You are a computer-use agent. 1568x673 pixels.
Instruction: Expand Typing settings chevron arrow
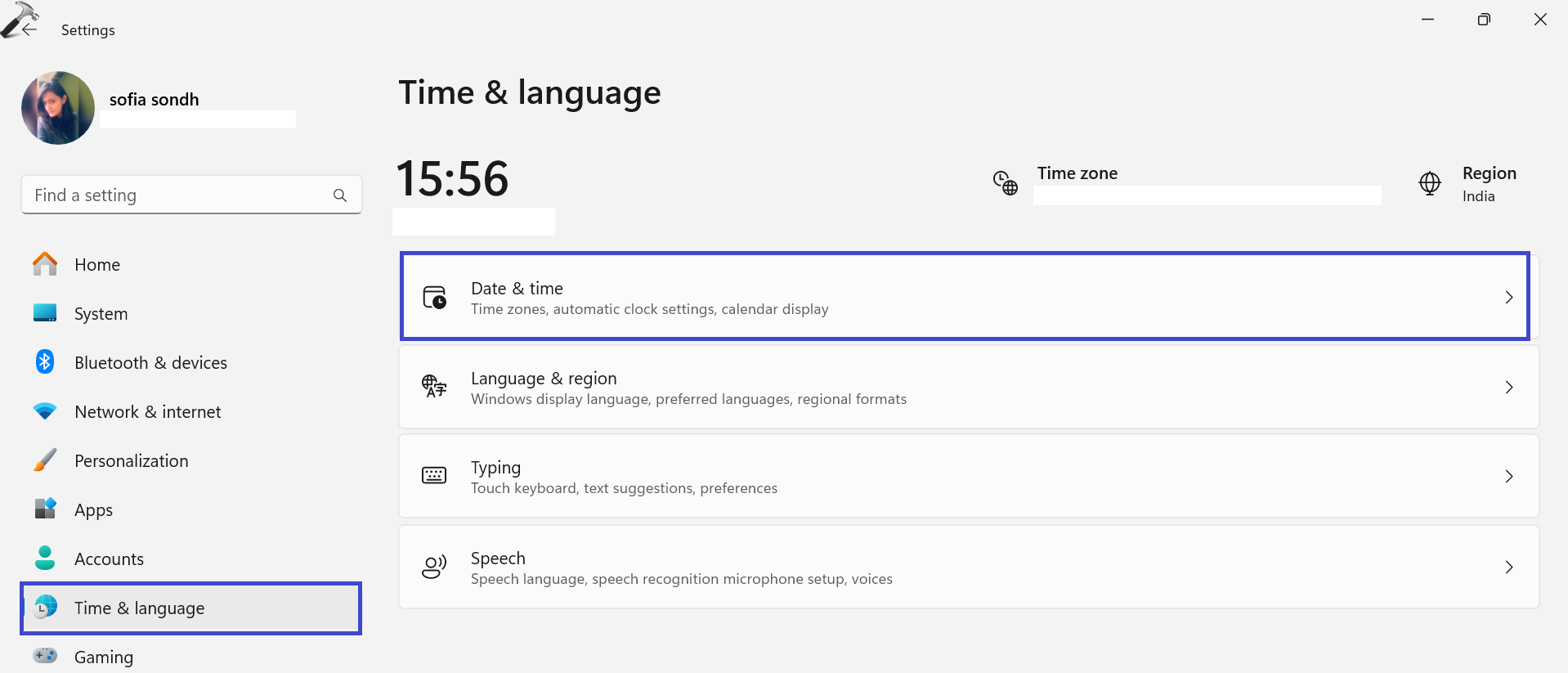(x=1508, y=477)
